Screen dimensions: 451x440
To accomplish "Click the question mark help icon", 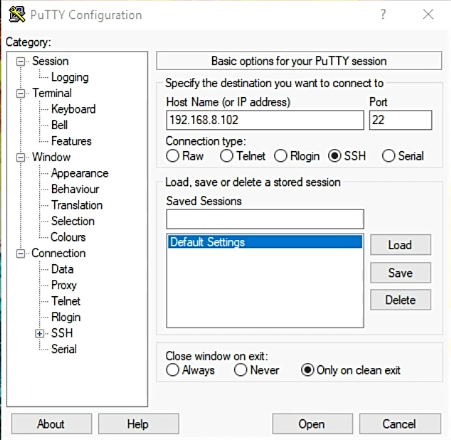I will pyautogui.click(x=383, y=14).
